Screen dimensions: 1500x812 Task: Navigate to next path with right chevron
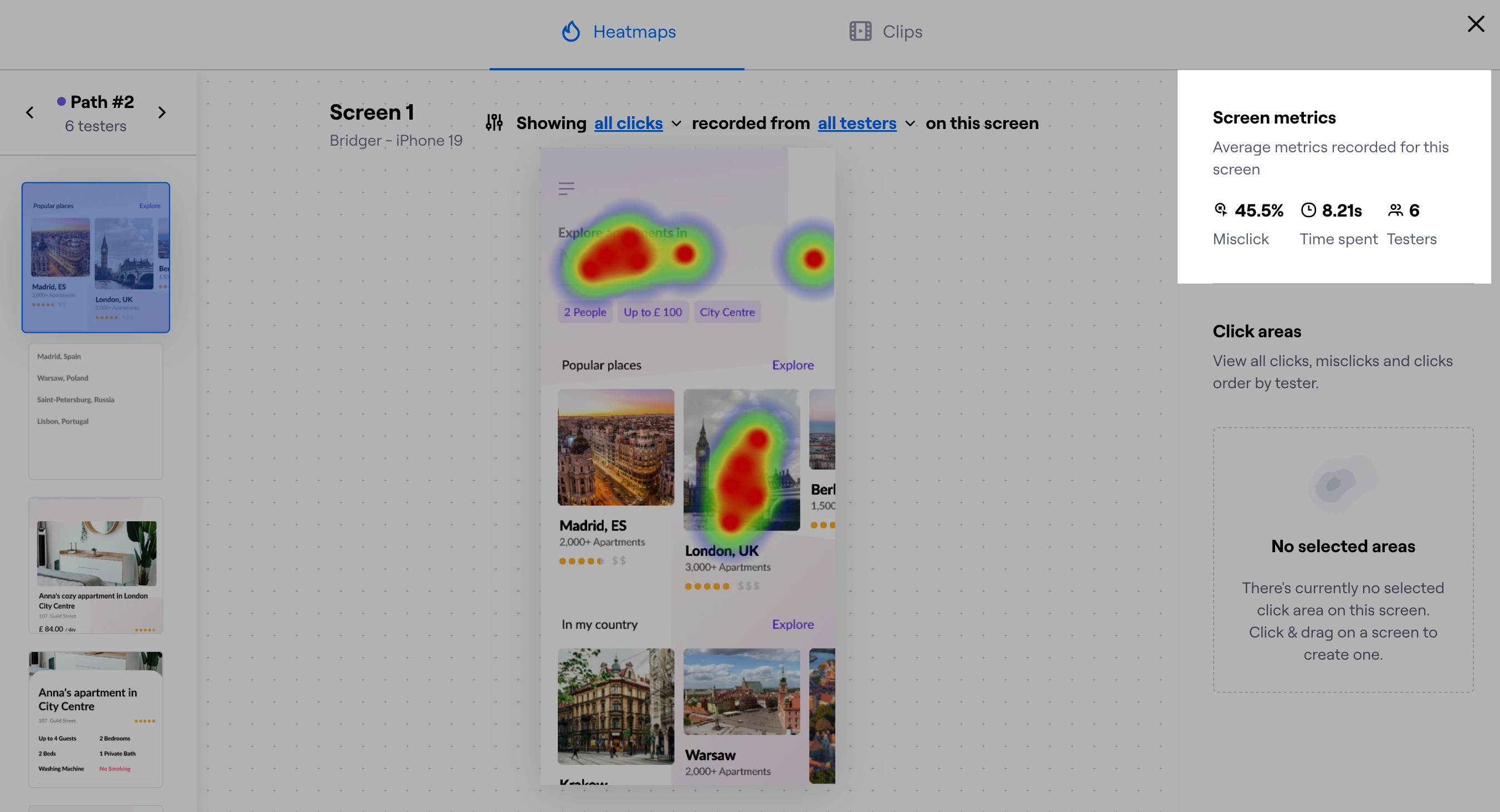pos(162,112)
